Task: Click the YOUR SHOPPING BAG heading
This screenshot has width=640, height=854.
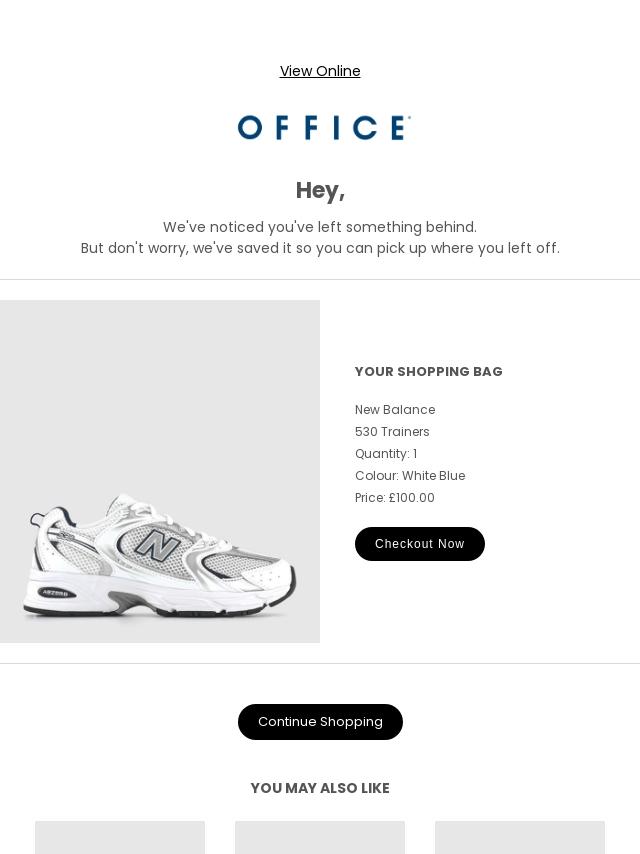Action: 429,371
